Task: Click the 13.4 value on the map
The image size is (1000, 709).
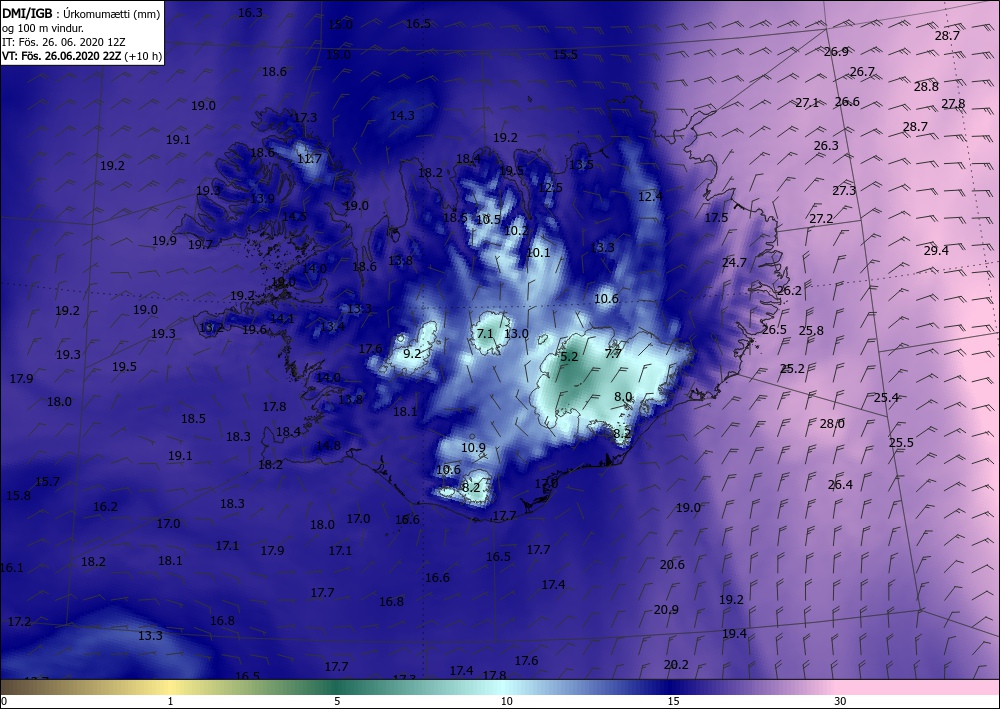Action: point(332,326)
